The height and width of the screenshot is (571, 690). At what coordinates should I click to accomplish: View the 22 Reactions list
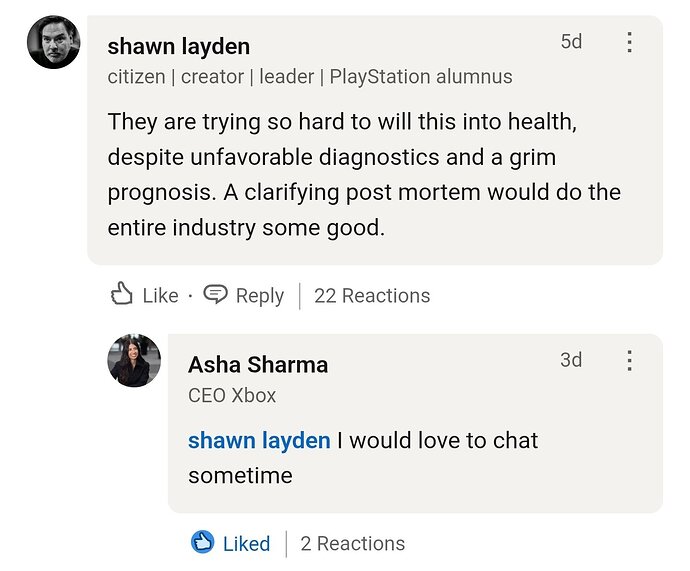click(x=372, y=296)
